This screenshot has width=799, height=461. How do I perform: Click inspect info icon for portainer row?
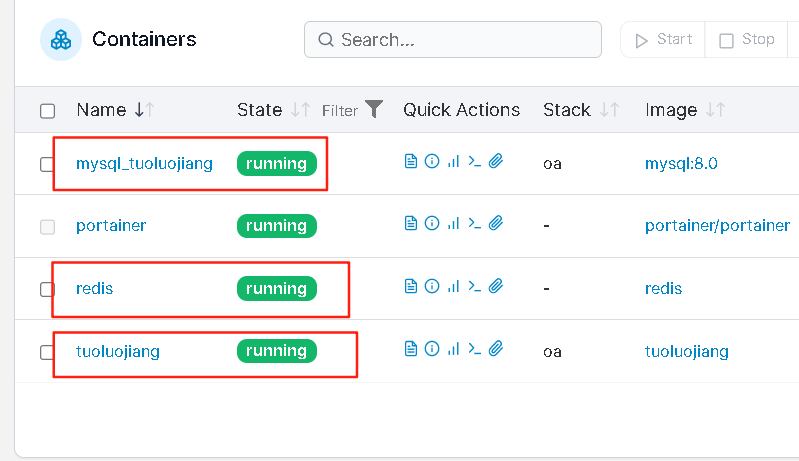432,223
